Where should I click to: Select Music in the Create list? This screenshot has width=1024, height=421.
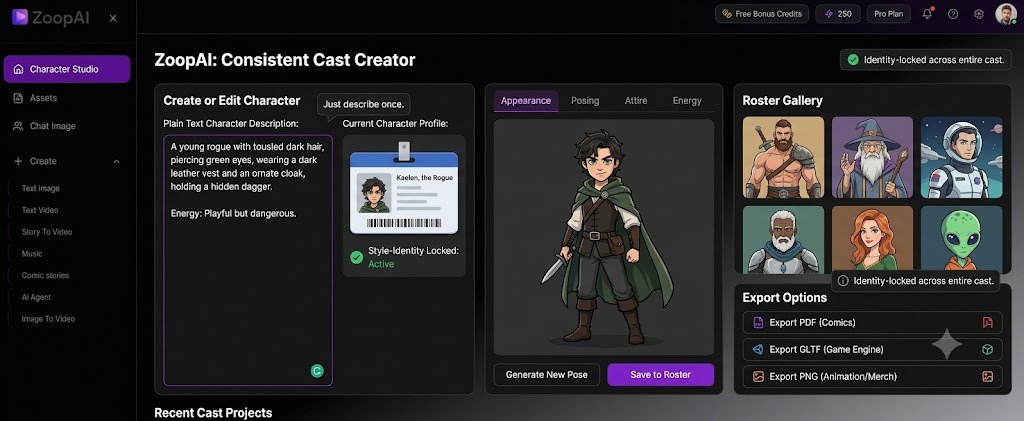pos(32,253)
